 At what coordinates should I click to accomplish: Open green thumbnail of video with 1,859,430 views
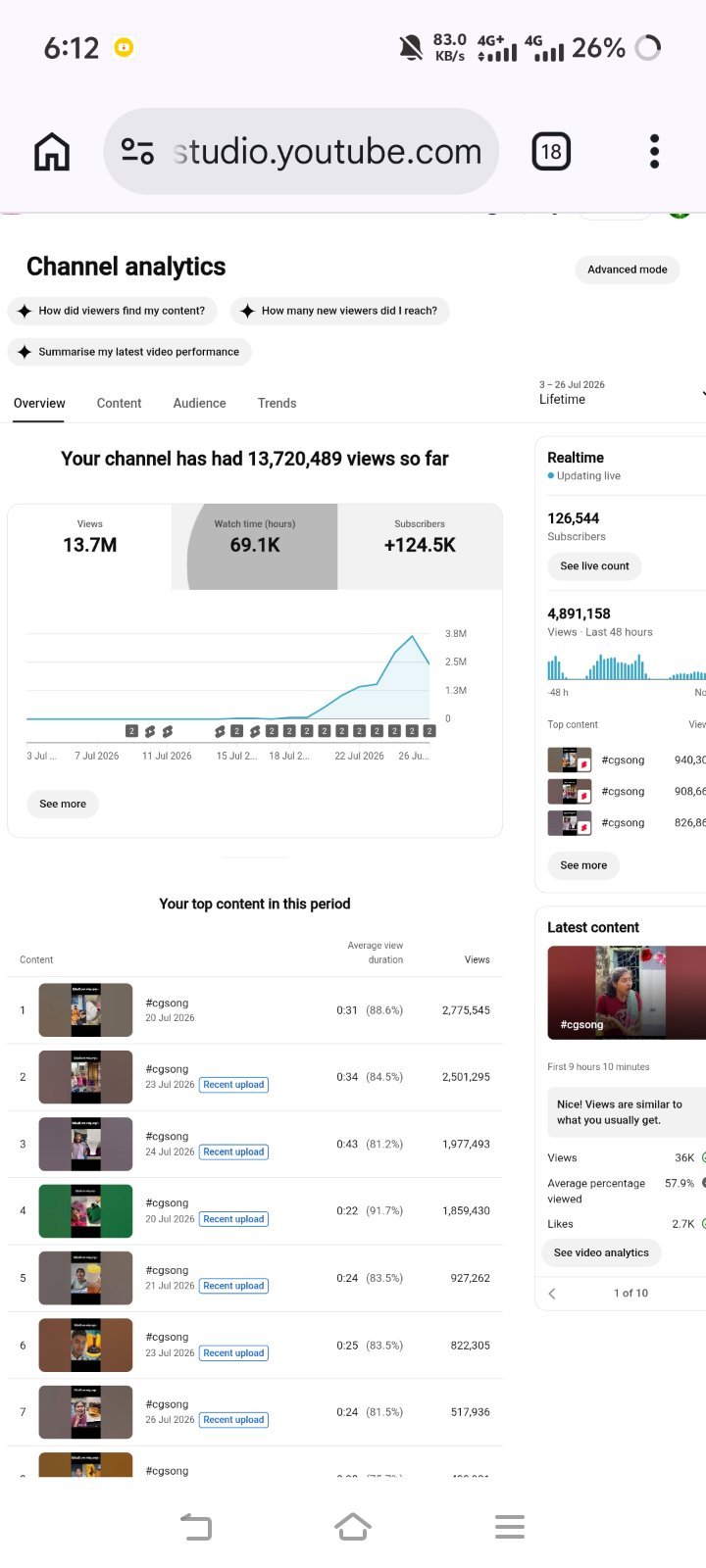[x=85, y=1211]
